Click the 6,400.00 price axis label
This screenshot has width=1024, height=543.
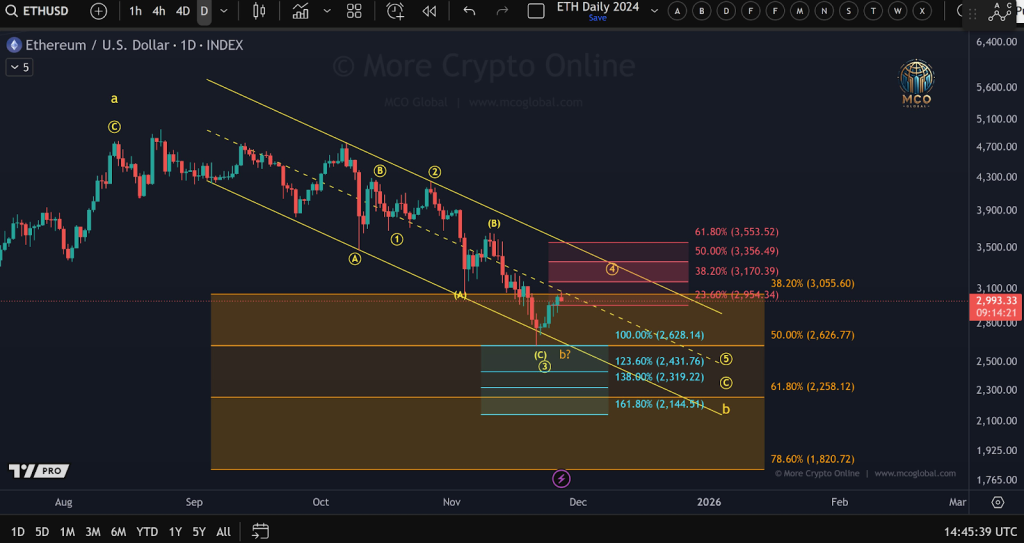tap(997, 42)
